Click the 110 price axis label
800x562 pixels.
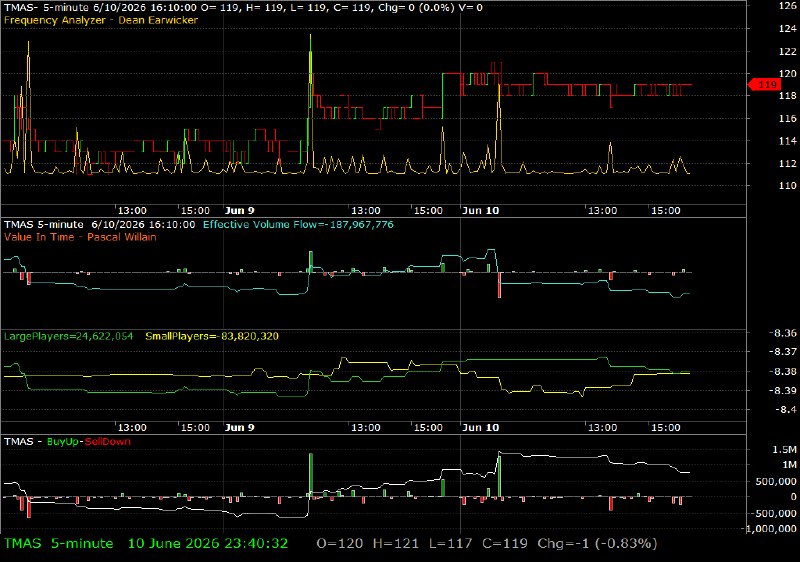pos(787,186)
